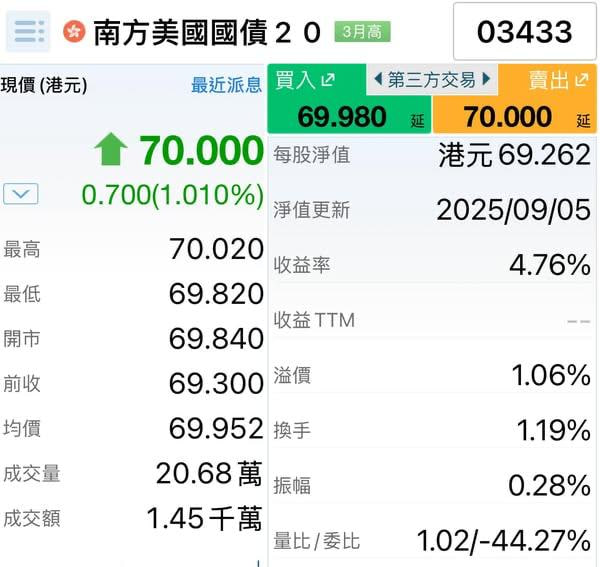
Task: Click the left arrow of 第三方交易
Action: tap(378, 79)
